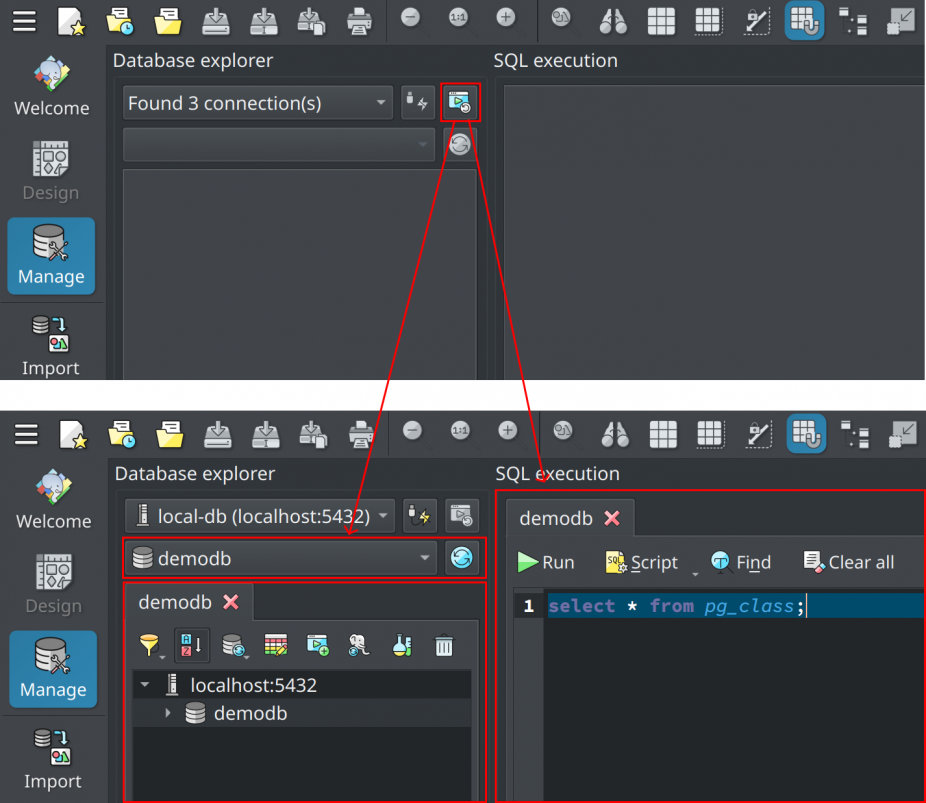This screenshot has width=926, height=803.
Task: Click the connect plug icon next to 'Found 3 connection(s)'
Action: coord(418,103)
